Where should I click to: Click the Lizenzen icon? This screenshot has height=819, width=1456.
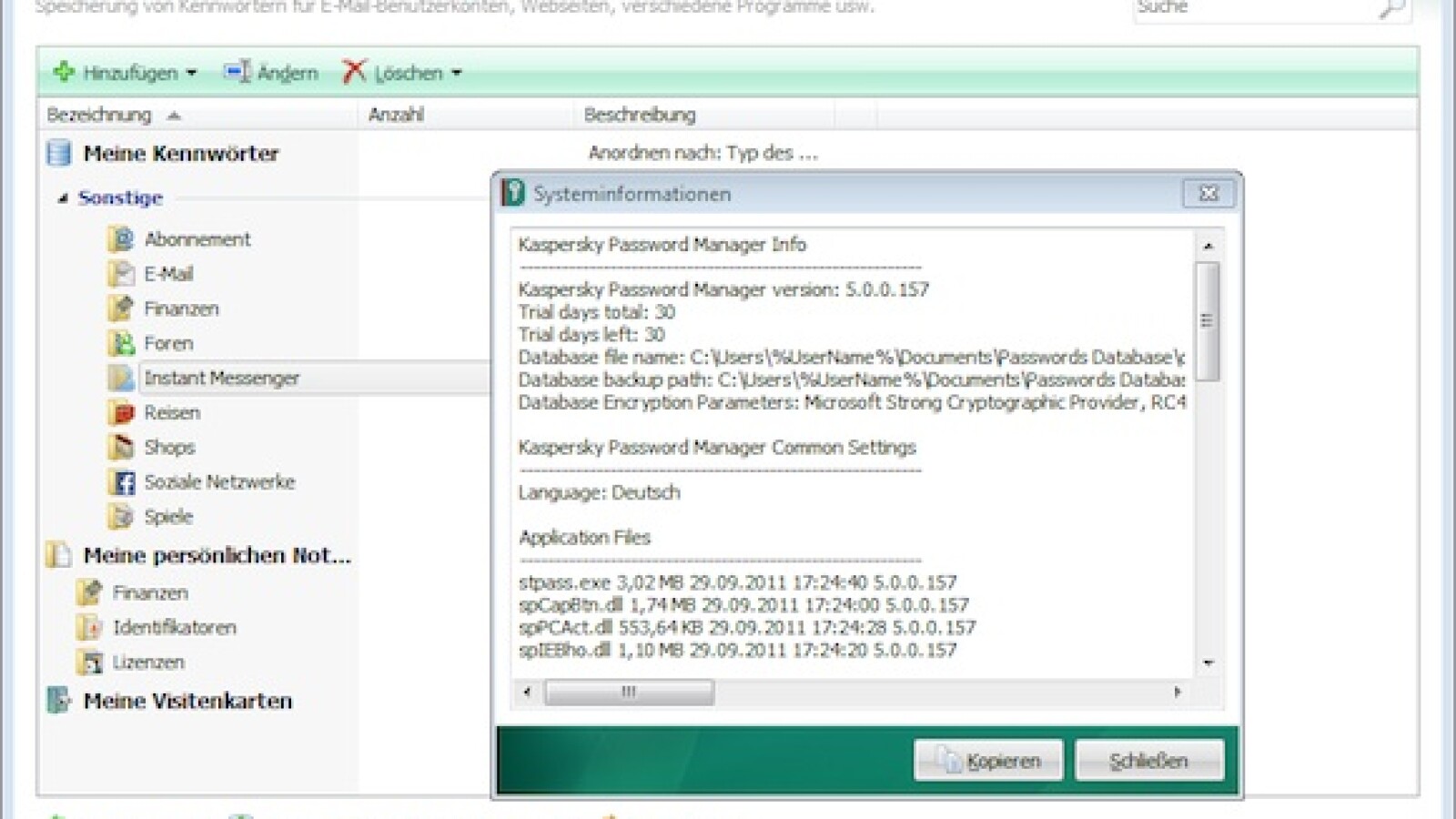(x=89, y=662)
